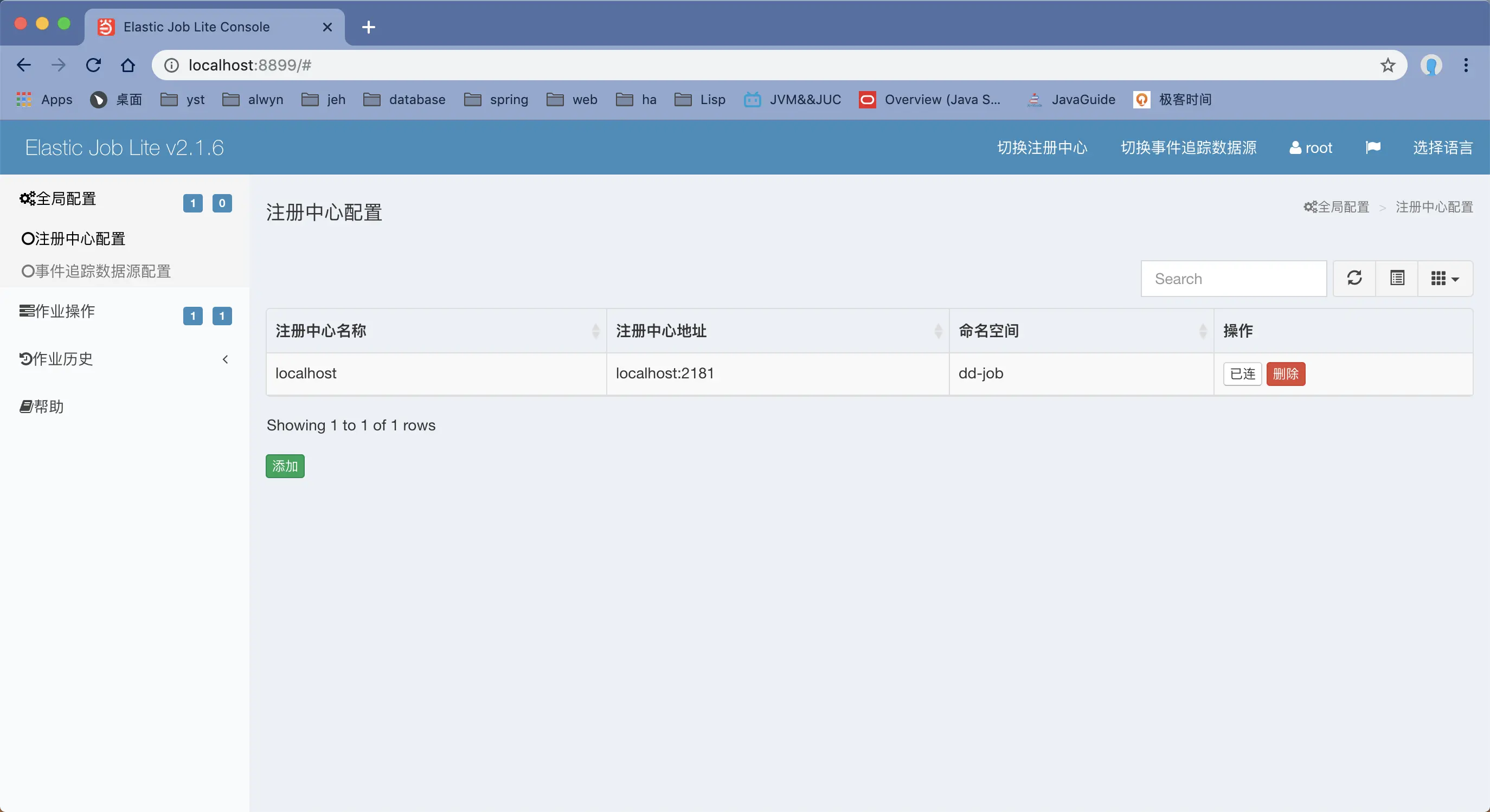This screenshot has height=812, width=1490.
Task: Select 事件追踪数据源配置 sidebar item
Action: [x=97, y=271]
